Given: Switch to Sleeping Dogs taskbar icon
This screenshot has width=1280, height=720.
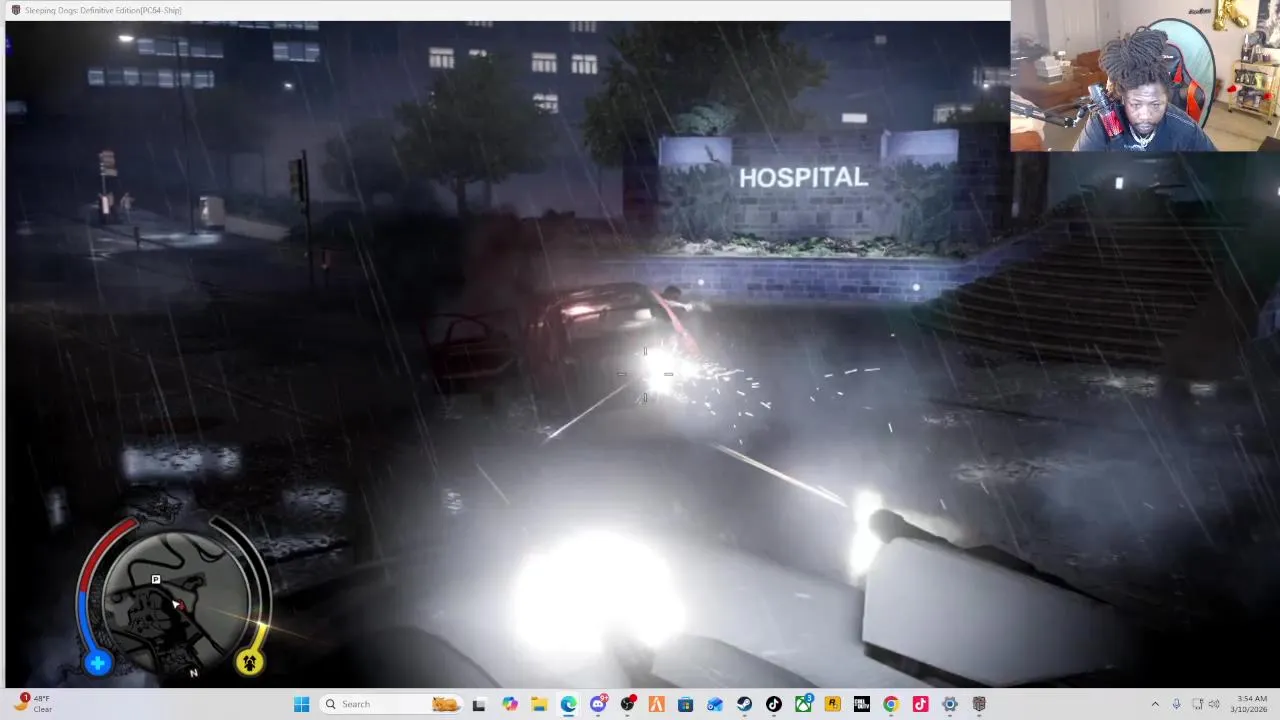Looking at the screenshot, I should (979, 704).
